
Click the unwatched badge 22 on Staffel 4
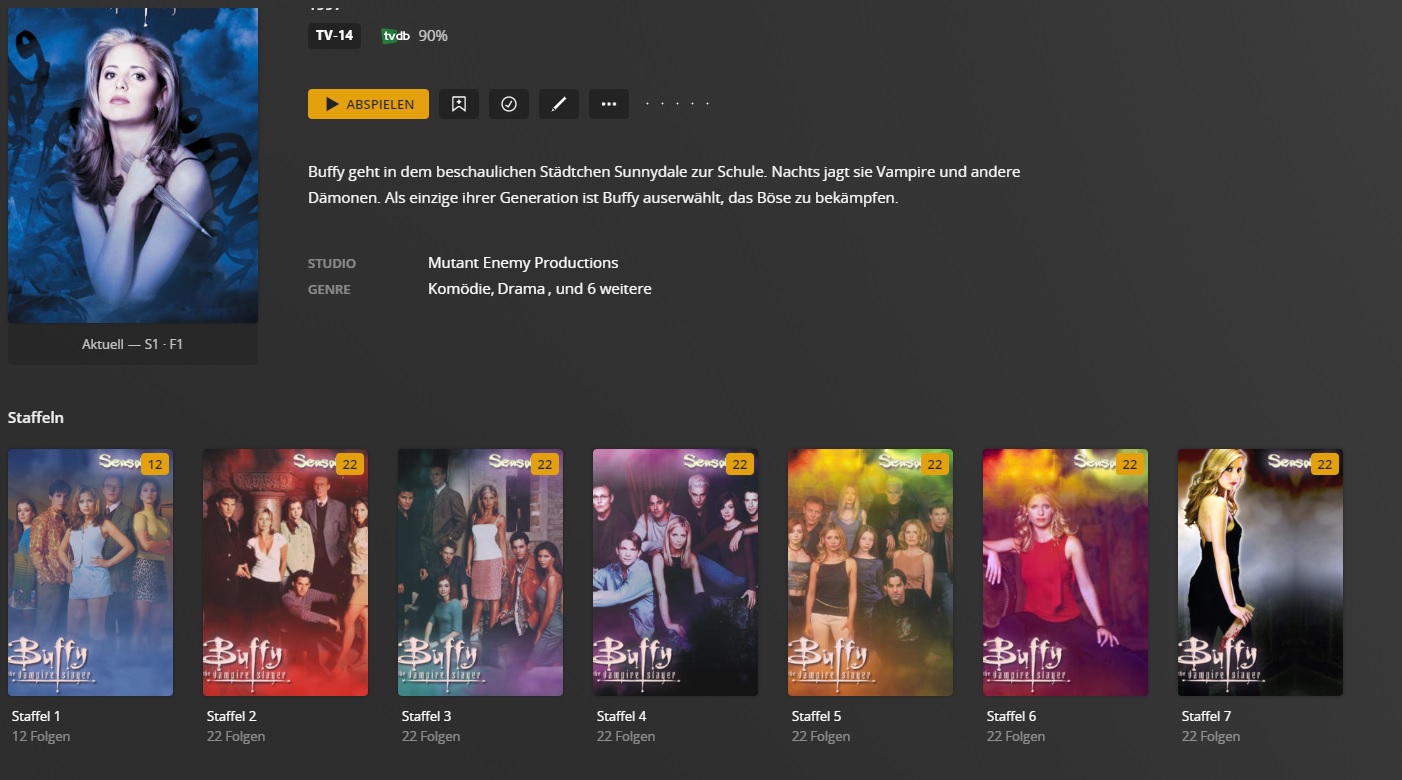click(x=739, y=464)
